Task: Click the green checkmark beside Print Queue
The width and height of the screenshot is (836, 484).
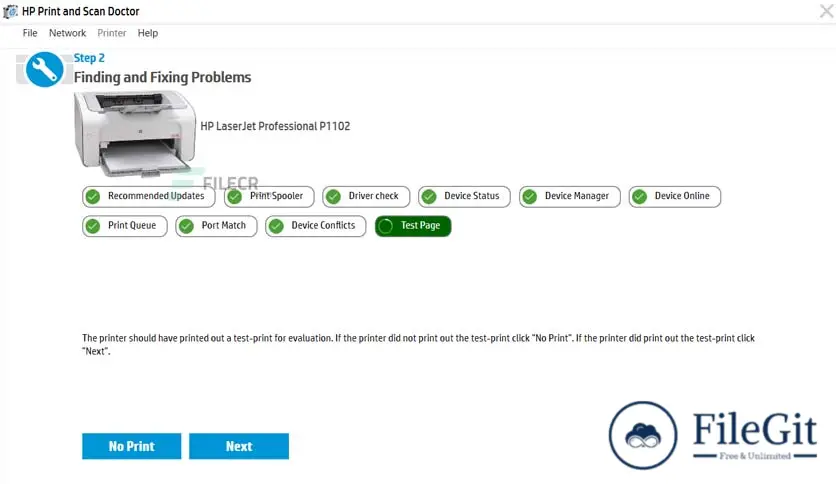Action: click(x=93, y=226)
